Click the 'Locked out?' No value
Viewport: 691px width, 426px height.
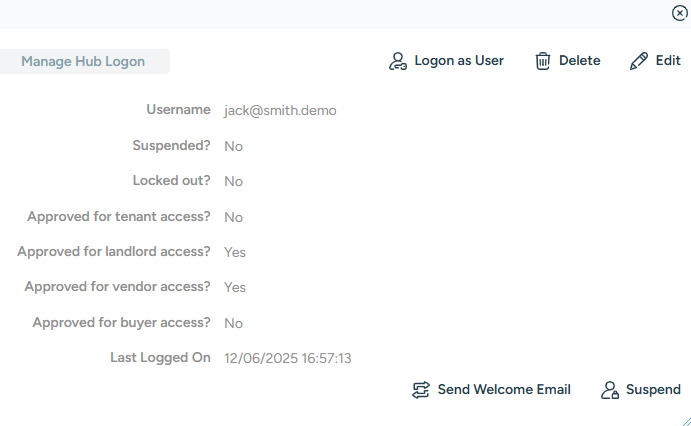click(233, 182)
